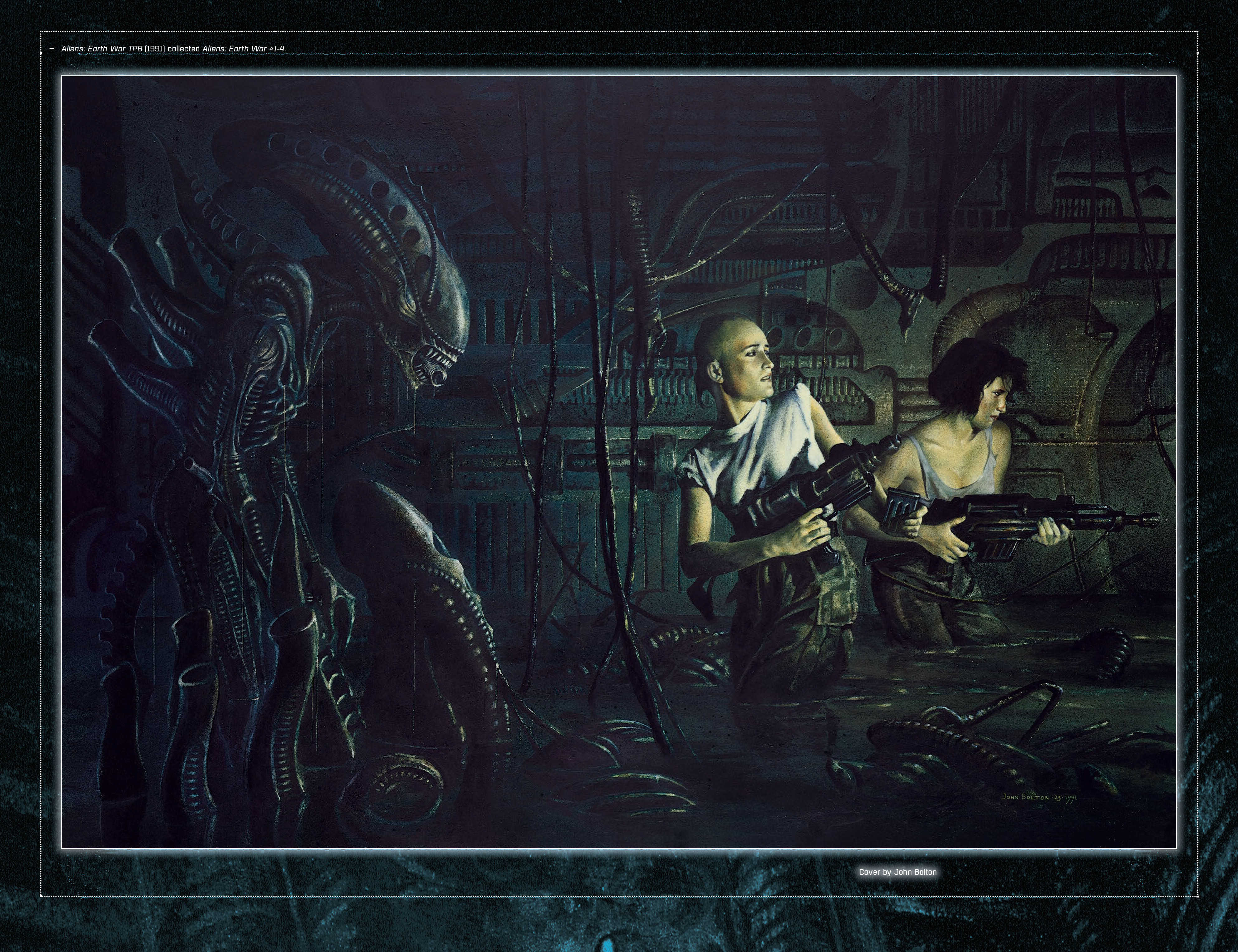This screenshot has height=952, width=1238.
Task: Click the caption 'Aliens: Earth War TPB (1991) collected Aliens: Earth War #1-4.'
Action: [x=174, y=49]
